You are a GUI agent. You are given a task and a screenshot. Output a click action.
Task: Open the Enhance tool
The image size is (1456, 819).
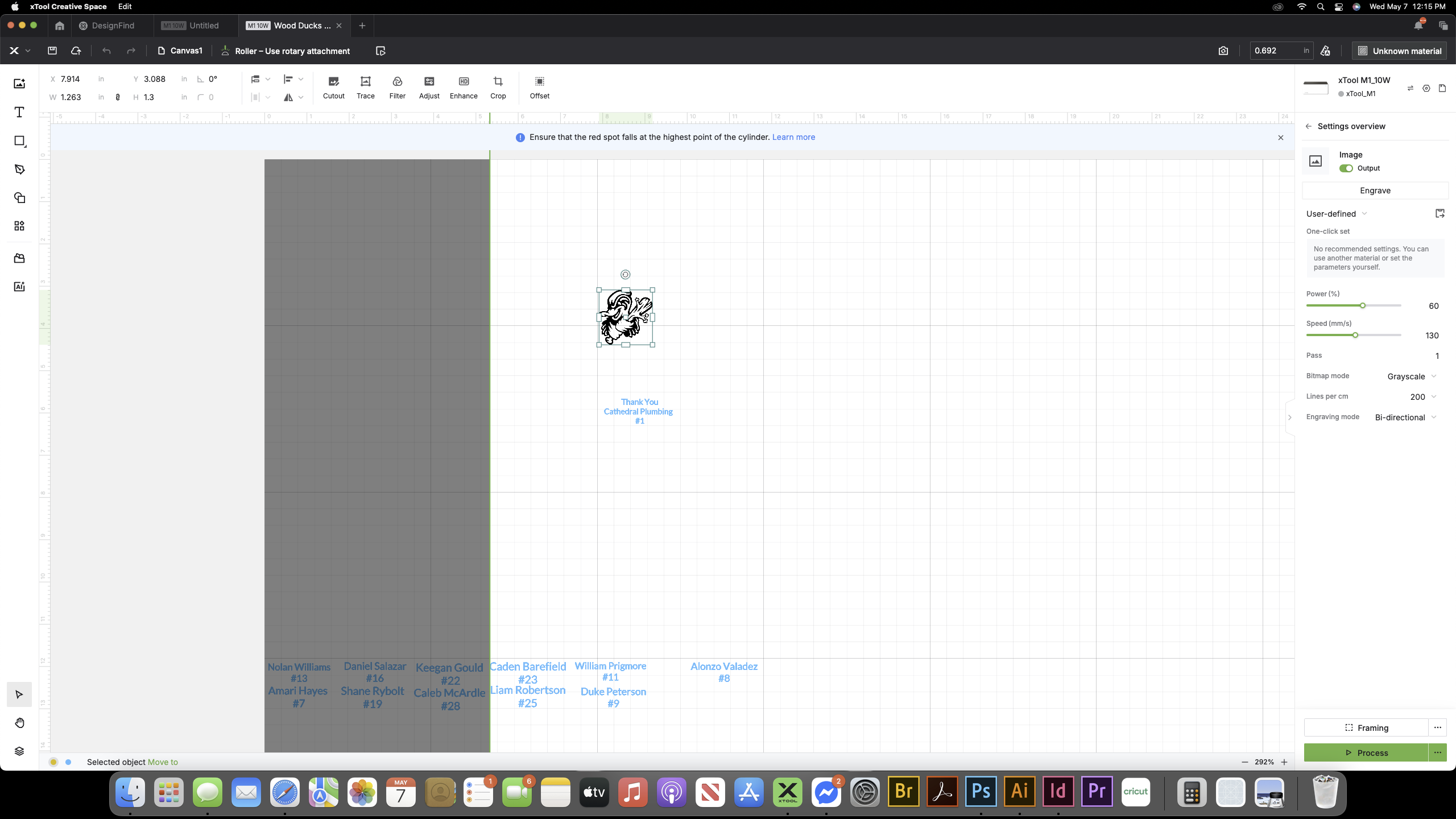[463, 88]
